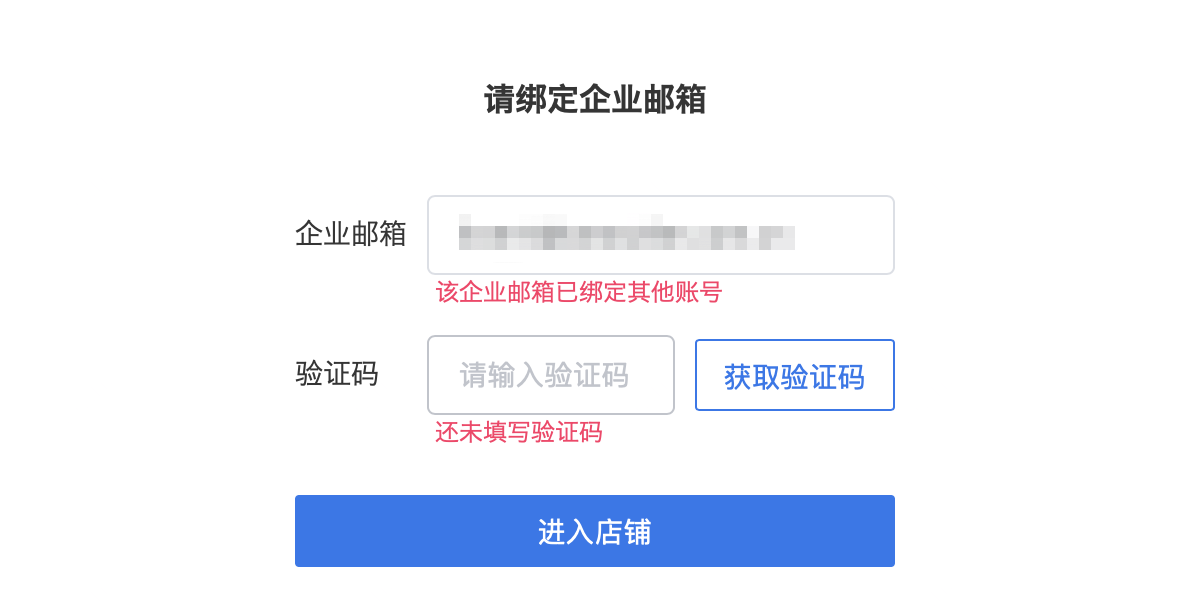This screenshot has height=608, width=1177.
Task: Click the red missing-code warning
Action: (x=518, y=432)
